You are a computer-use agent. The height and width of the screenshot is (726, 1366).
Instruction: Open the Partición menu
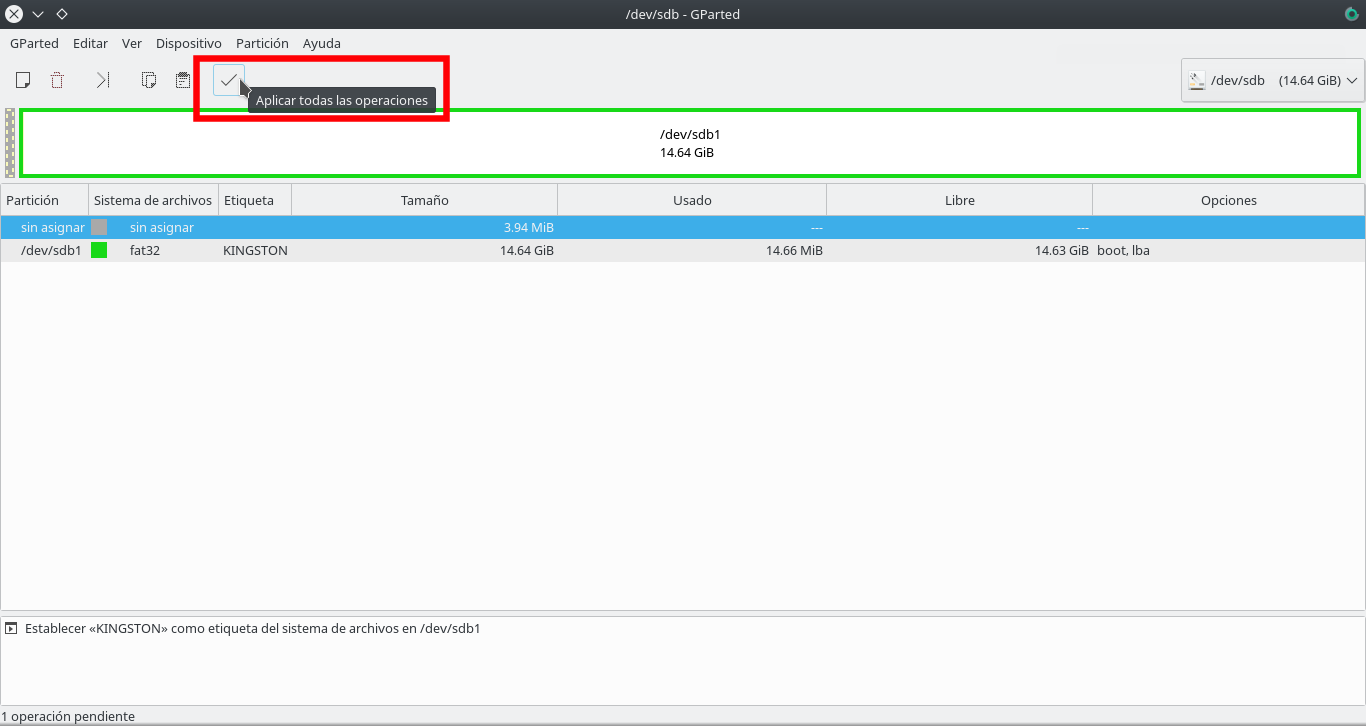point(262,43)
